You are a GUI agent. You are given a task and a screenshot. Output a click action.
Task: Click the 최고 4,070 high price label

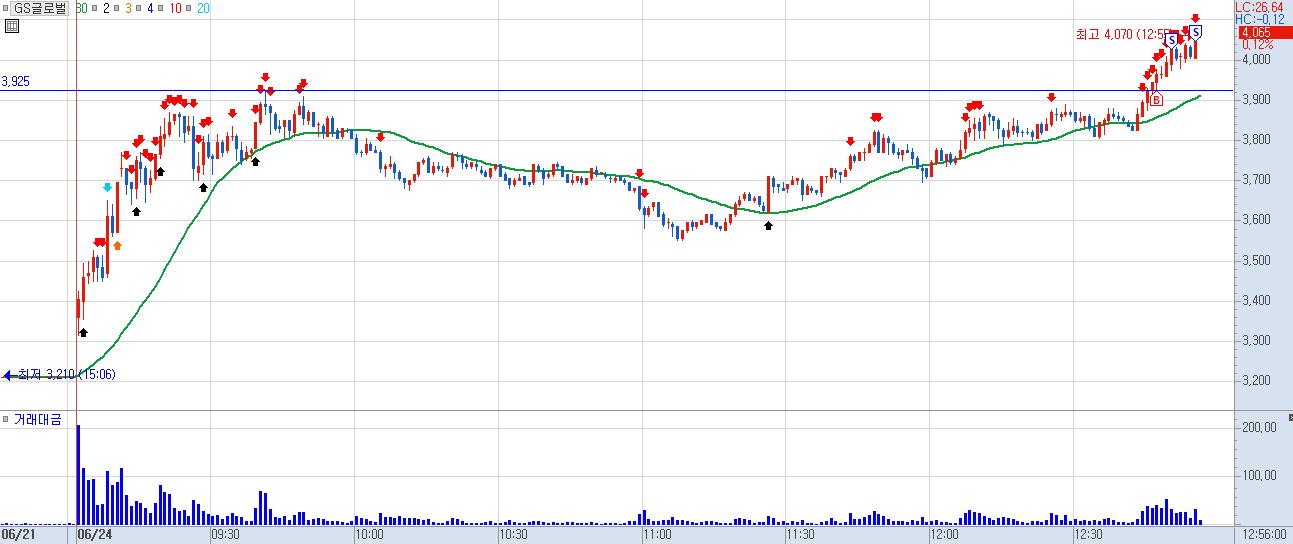pyautogui.click(x=1123, y=35)
